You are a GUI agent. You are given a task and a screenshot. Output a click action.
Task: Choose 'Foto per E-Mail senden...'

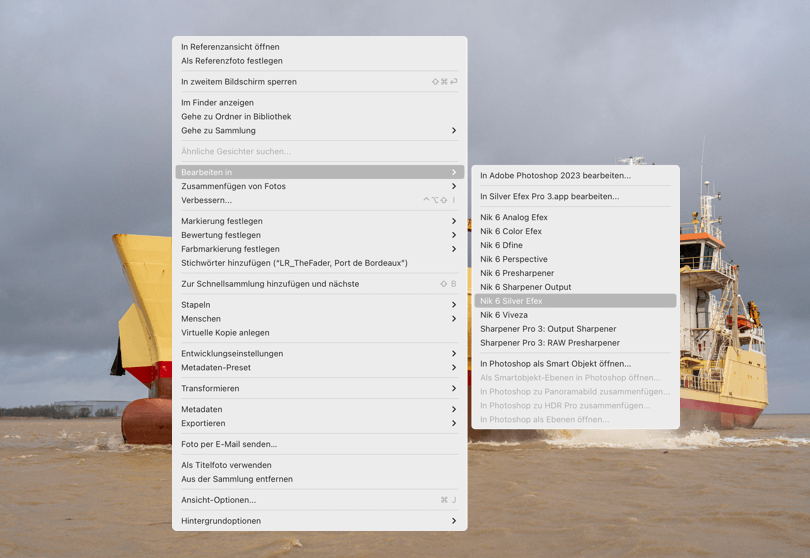coord(319,444)
